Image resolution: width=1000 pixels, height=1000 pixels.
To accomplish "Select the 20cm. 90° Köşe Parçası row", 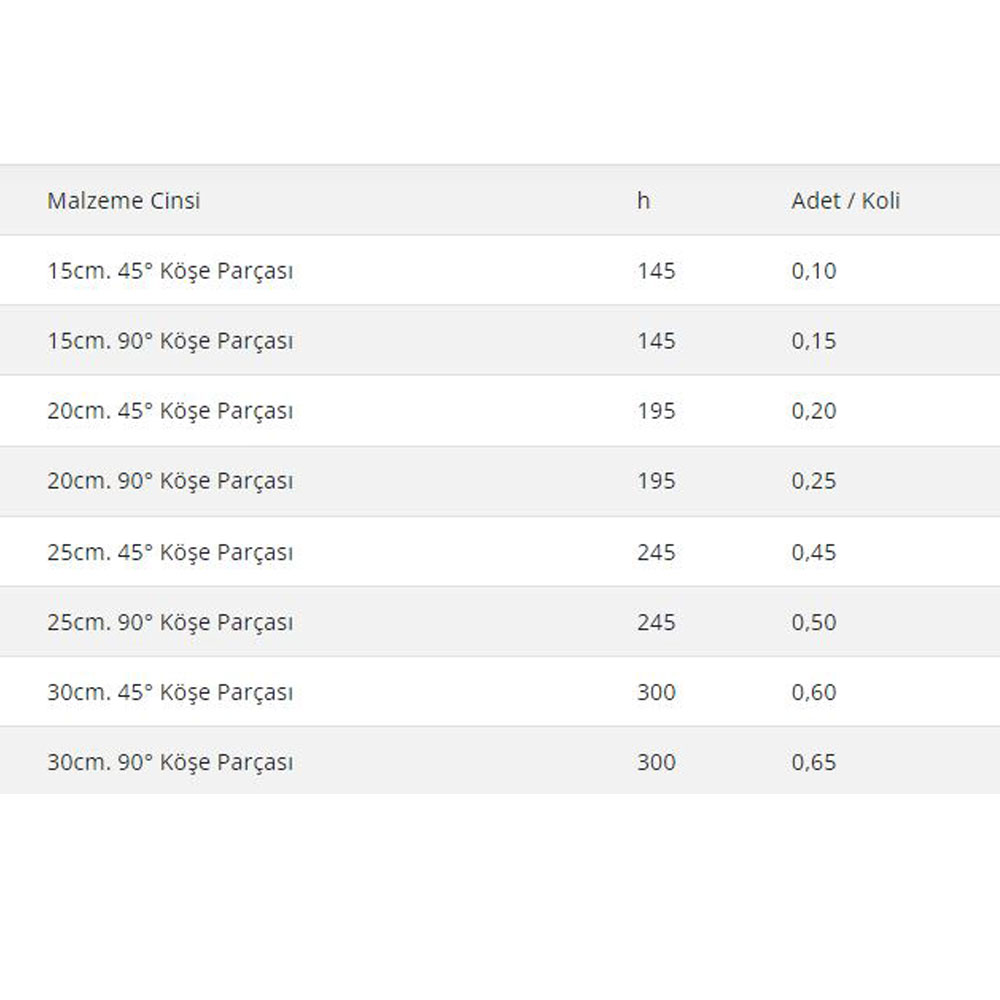I will 500,481.
